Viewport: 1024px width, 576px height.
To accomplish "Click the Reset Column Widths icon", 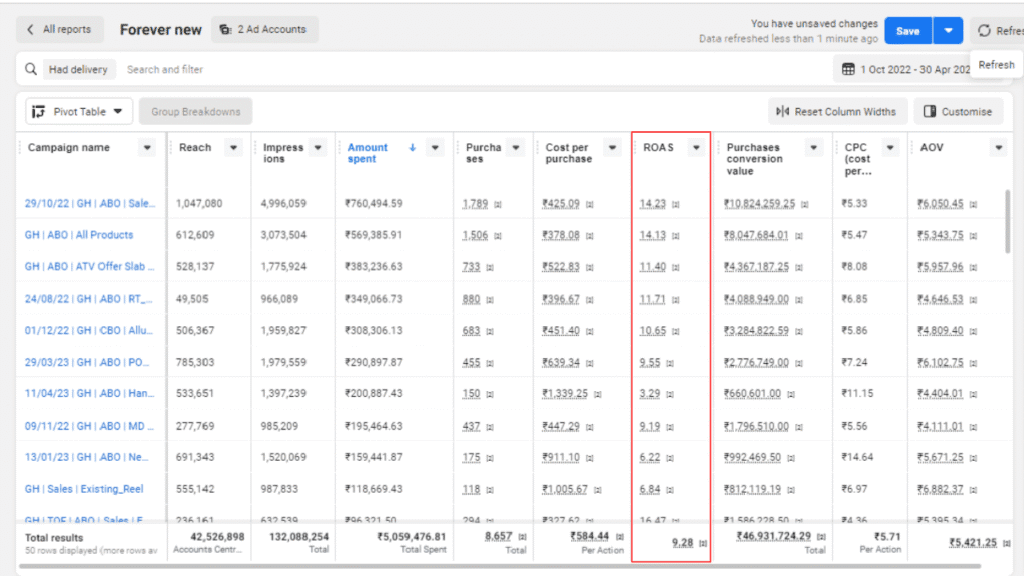I will click(x=783, y=112).
